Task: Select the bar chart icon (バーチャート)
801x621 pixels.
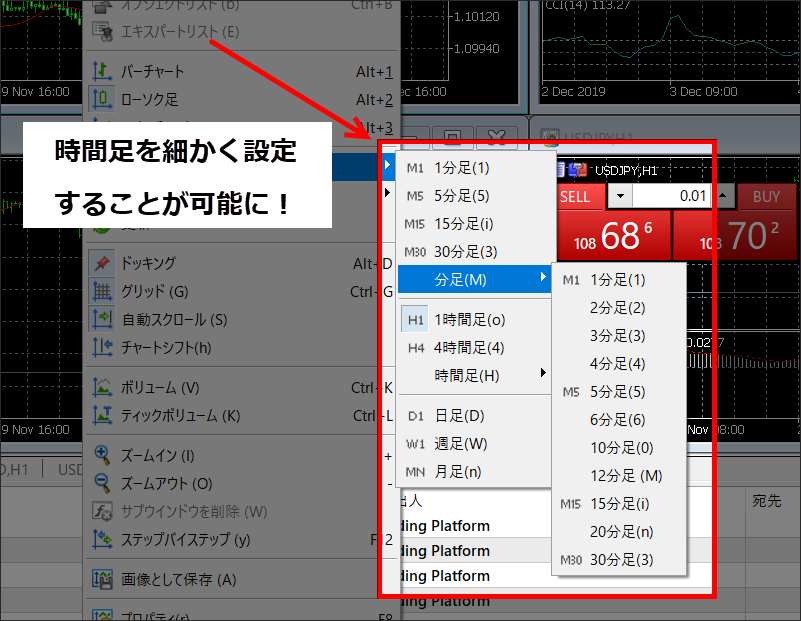Action: click(x=102, y=72)
